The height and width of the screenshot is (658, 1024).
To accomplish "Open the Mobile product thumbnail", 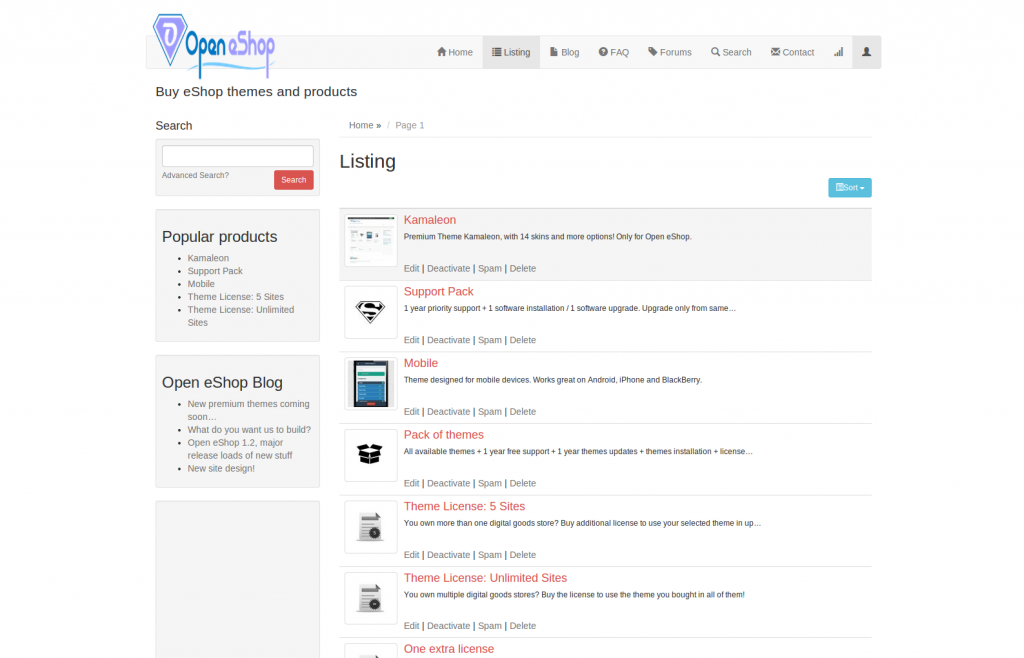I will [371, 384].
